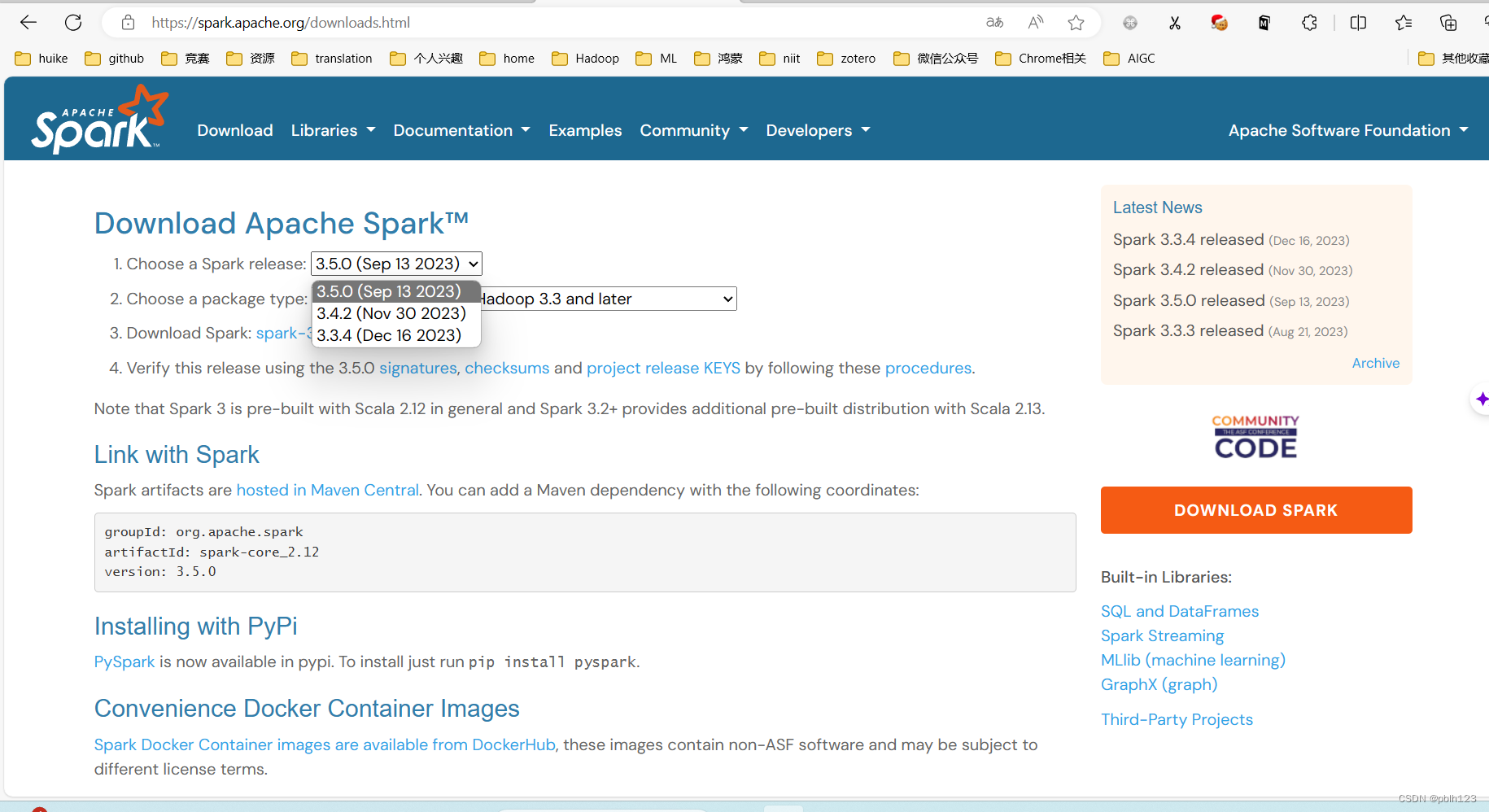Open the Examples nav item
The image size is (1489, 812).
(585, 130)
